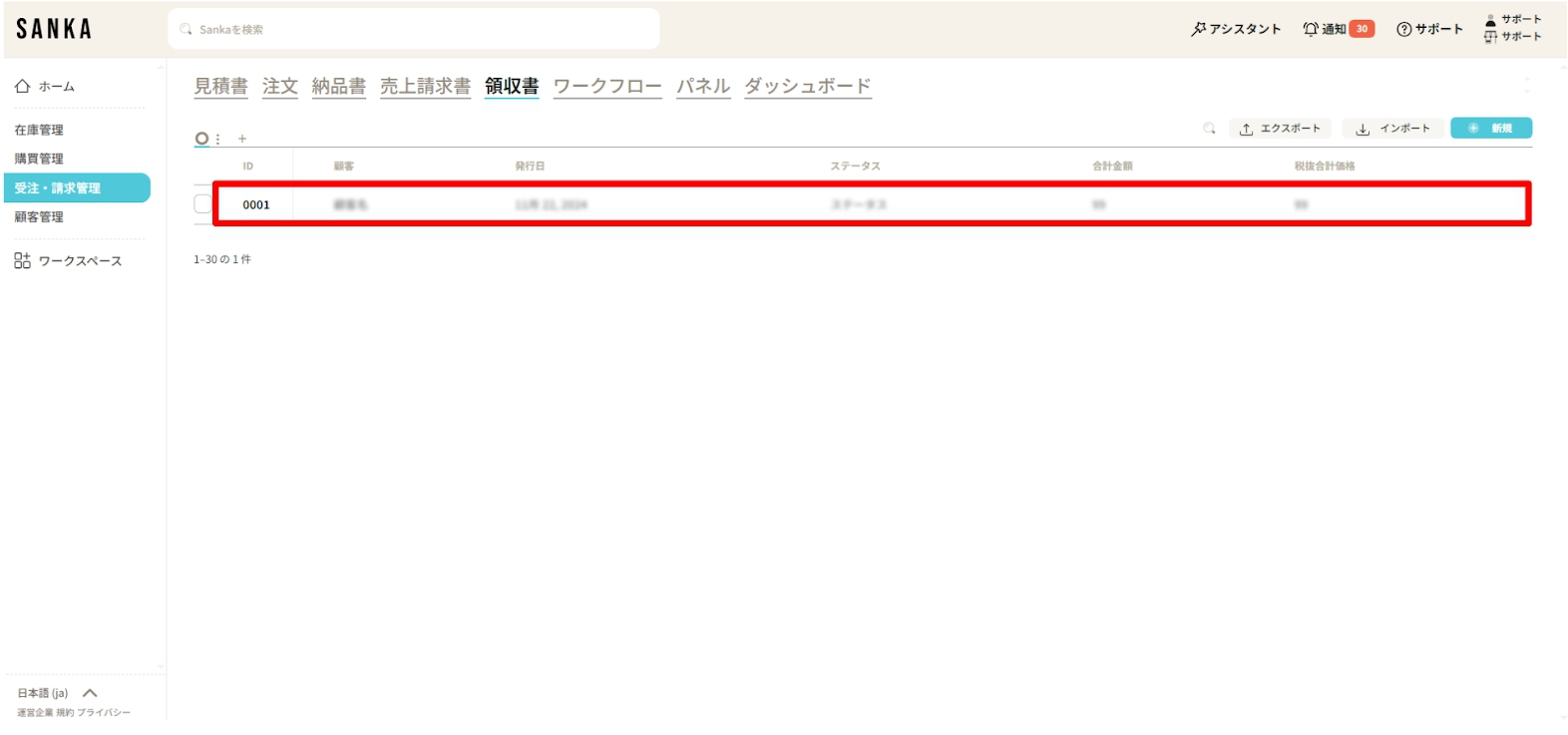This screenshot has height=735, width=1568.
Task: Open the 運営企業 footer link
Action: point(35,713)
